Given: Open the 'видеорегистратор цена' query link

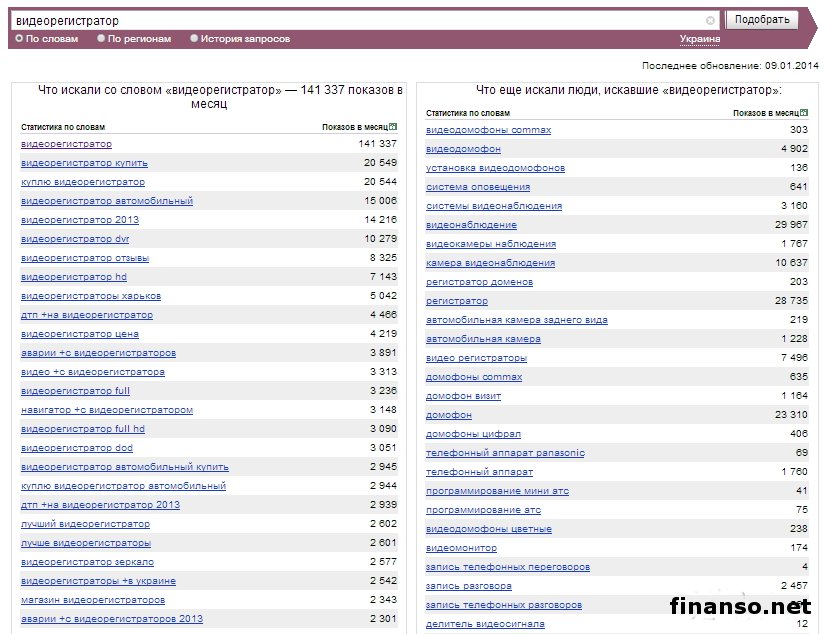Looking at the screenshot, I should coord(80,334).
